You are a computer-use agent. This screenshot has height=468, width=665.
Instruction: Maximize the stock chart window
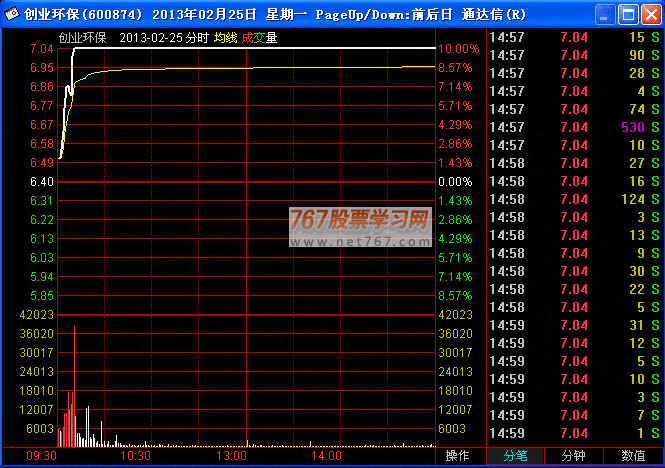[x=627, y=14]
